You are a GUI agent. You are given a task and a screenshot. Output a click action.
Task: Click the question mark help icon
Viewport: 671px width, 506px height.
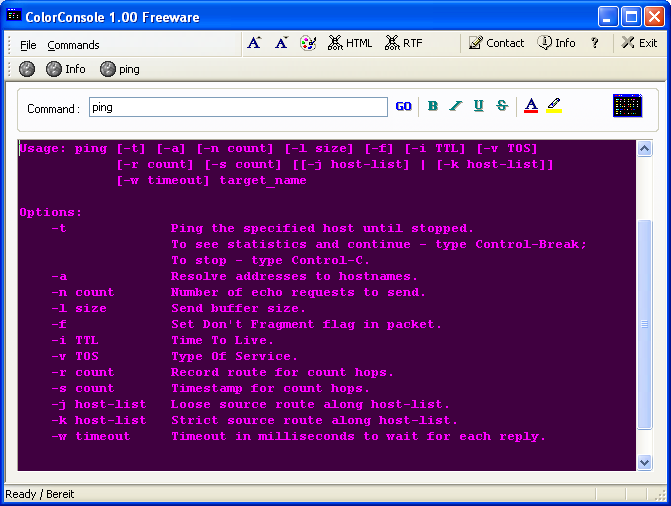594,43
